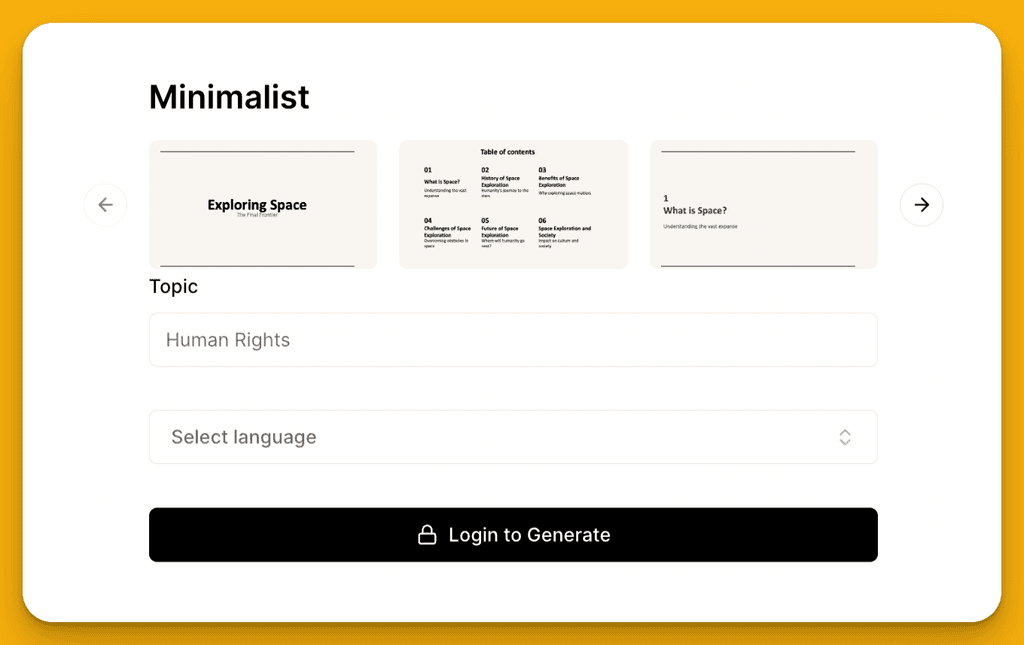Click entry 01 What is Space? in contents
The height and width of the screenshot is (645, 1024).
(444, 181)
